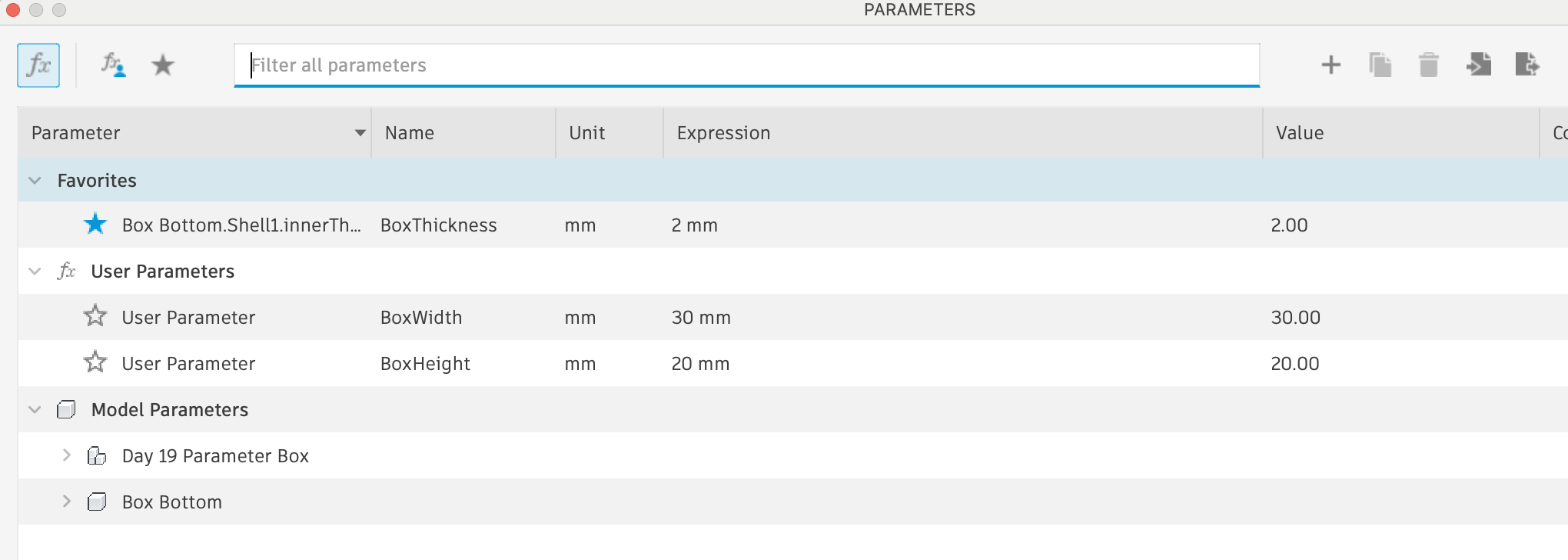Click the copy parameter icon
1568x560 pixels.
click(x=1380, y=65)
